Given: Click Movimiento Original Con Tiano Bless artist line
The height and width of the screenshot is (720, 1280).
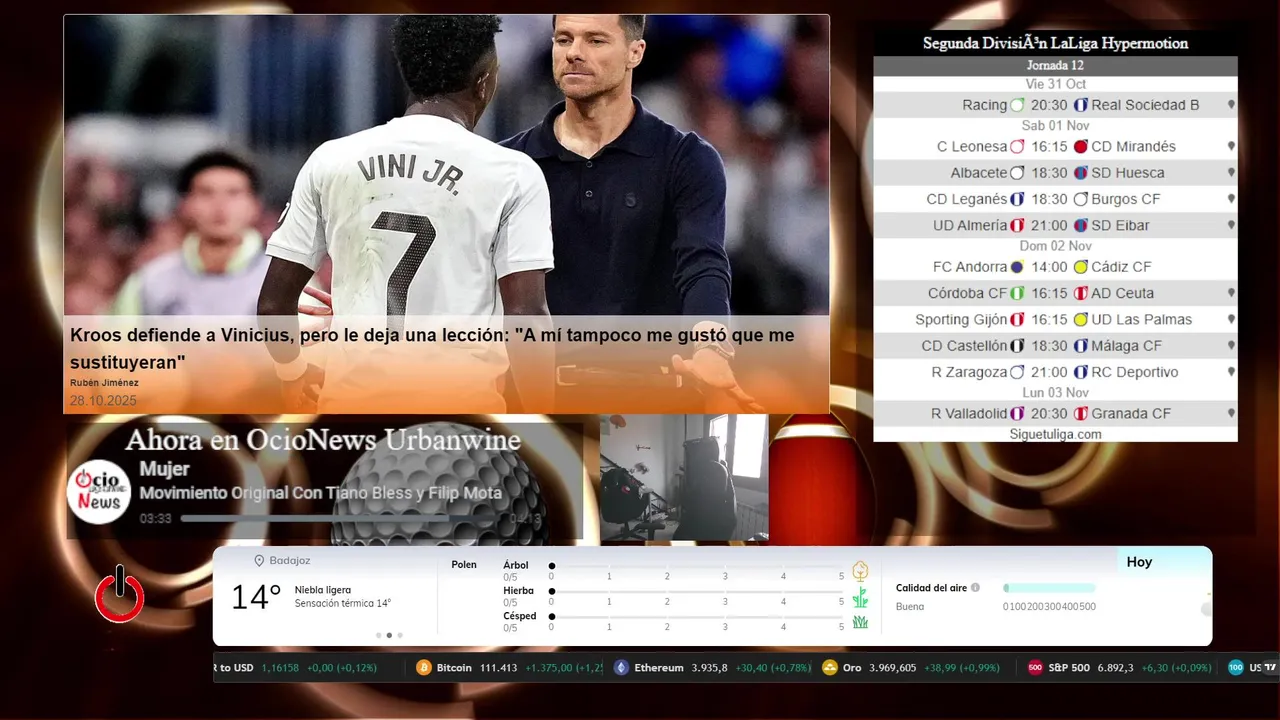Looking at the screenshot, I should 320,493.
